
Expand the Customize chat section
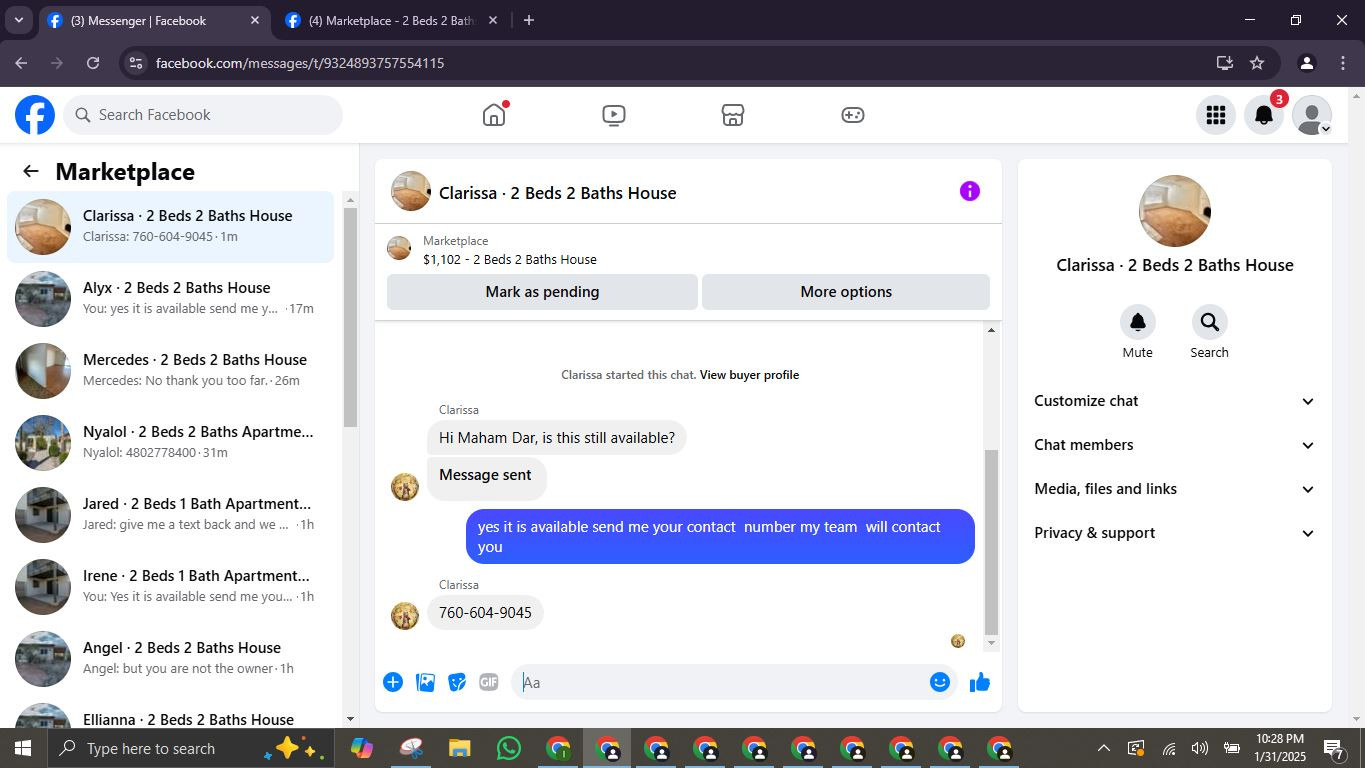click(1175, 401)
